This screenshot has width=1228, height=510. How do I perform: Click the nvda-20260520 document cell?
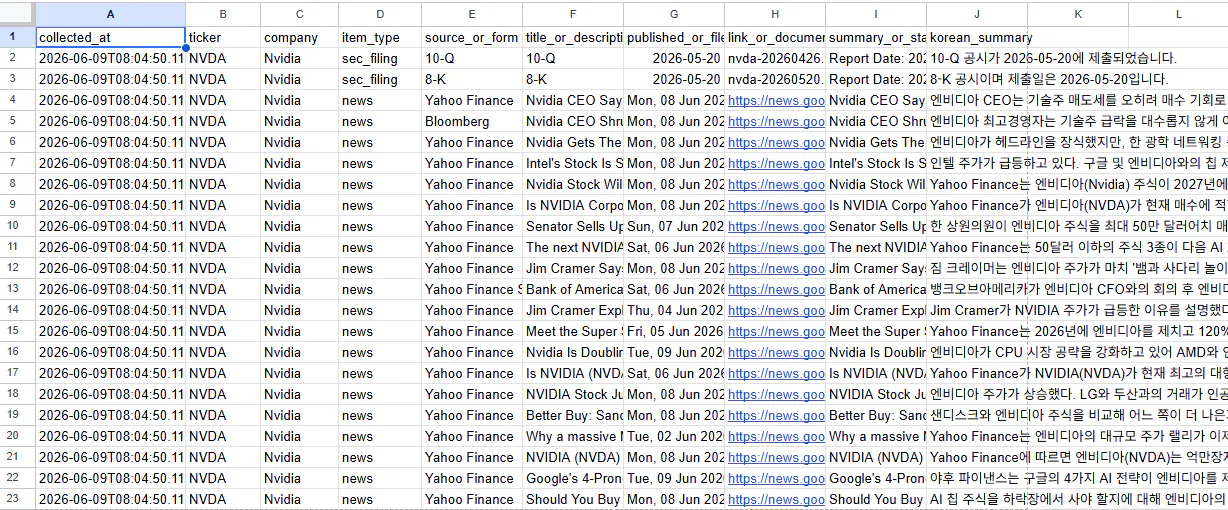[775, 79]
